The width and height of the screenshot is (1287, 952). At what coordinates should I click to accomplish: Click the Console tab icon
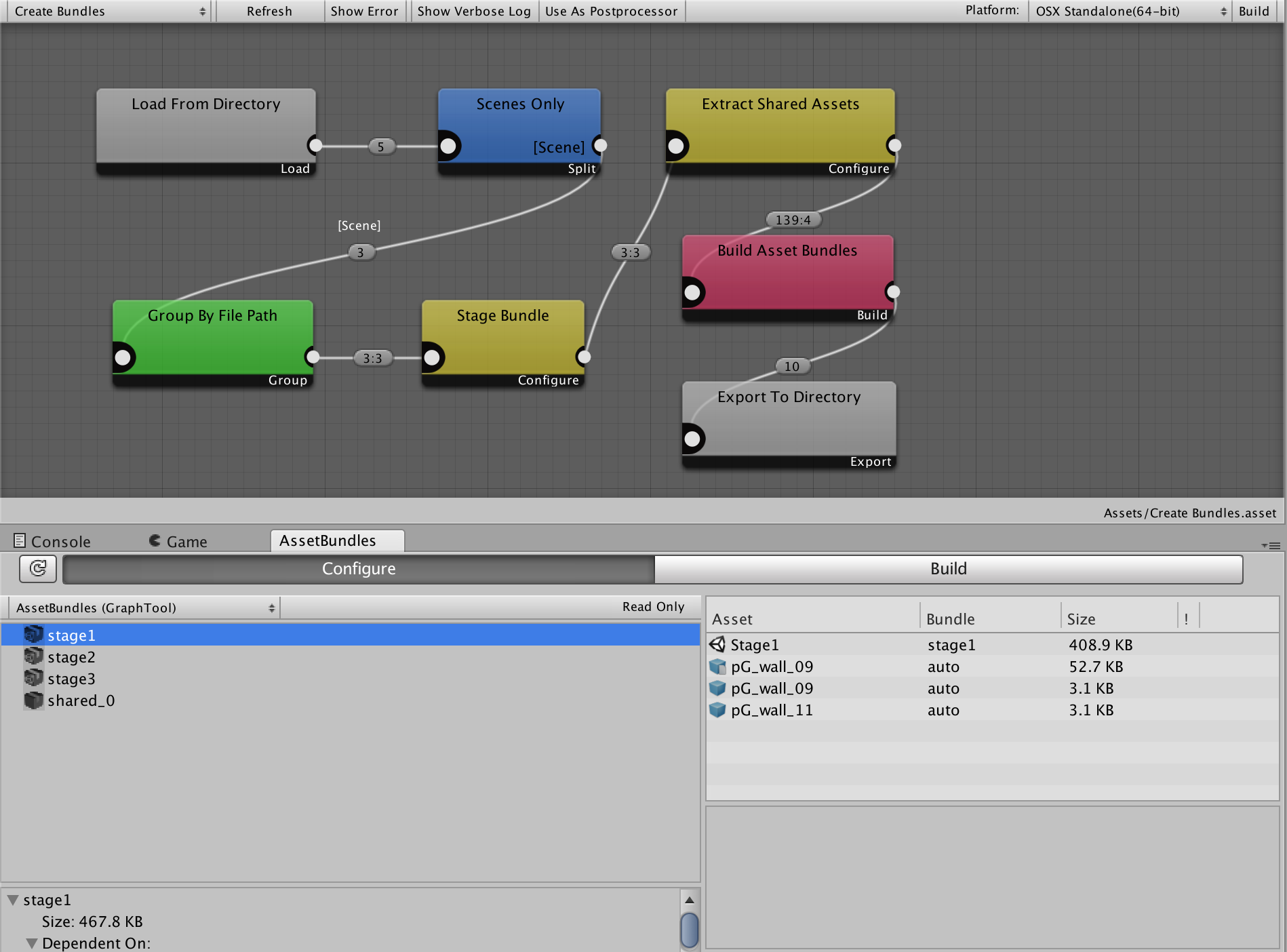[x=20, y=540]
